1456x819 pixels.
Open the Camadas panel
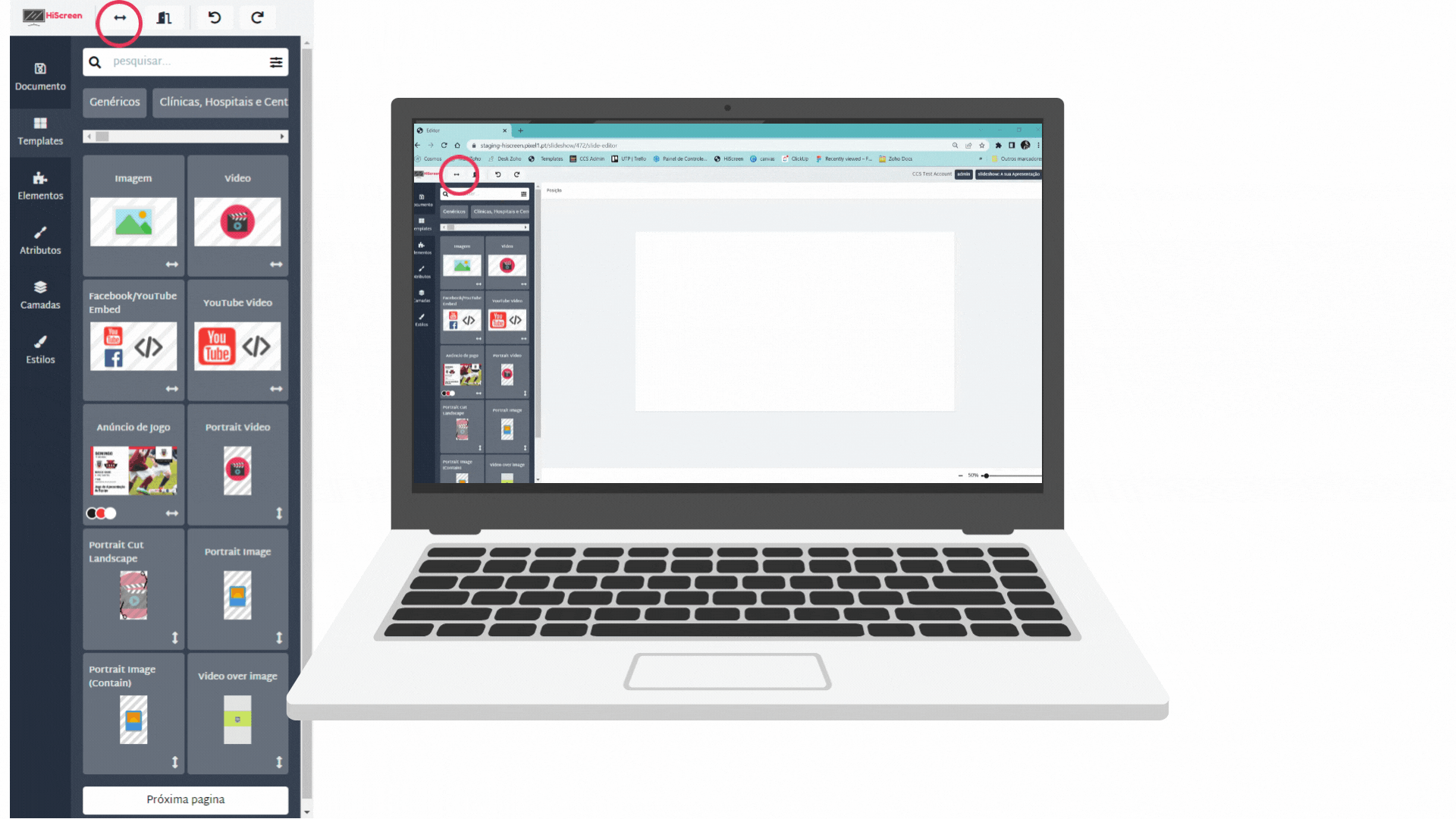click(40, 294)
